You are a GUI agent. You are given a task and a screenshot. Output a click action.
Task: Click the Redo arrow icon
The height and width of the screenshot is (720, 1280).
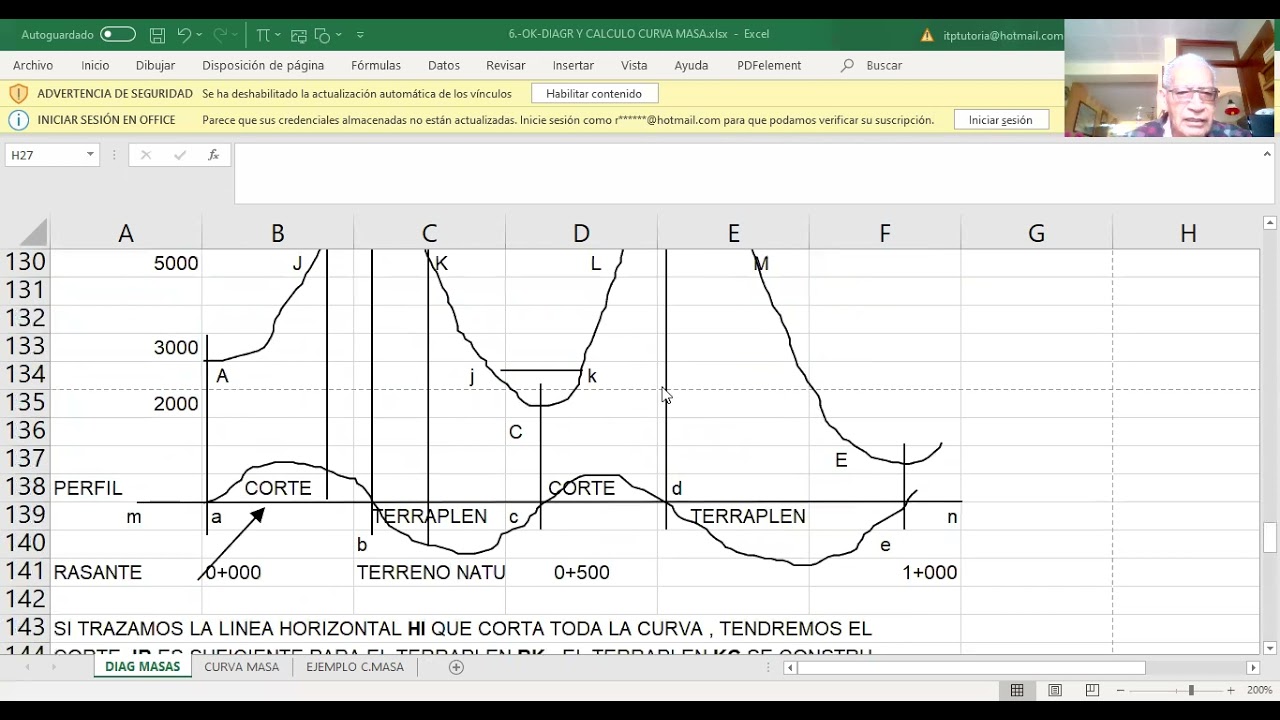tap(219, 35)
